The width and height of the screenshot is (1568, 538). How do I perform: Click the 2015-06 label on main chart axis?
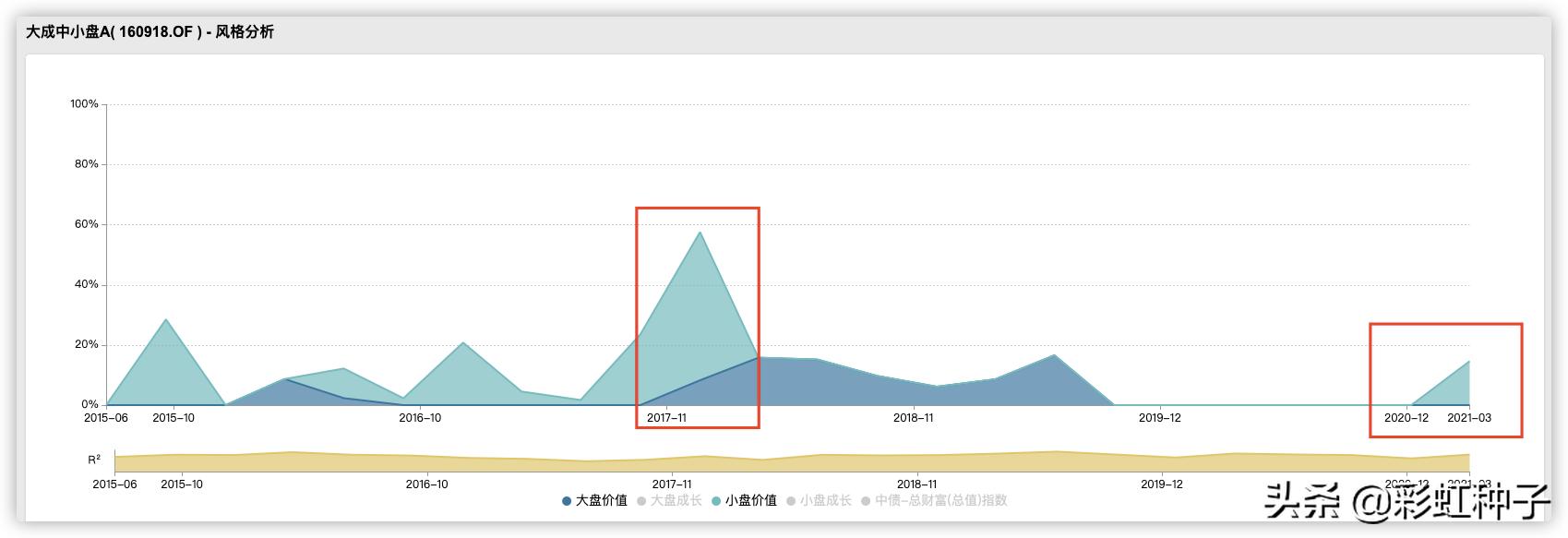pyautogui.click(x=106, y=418)
